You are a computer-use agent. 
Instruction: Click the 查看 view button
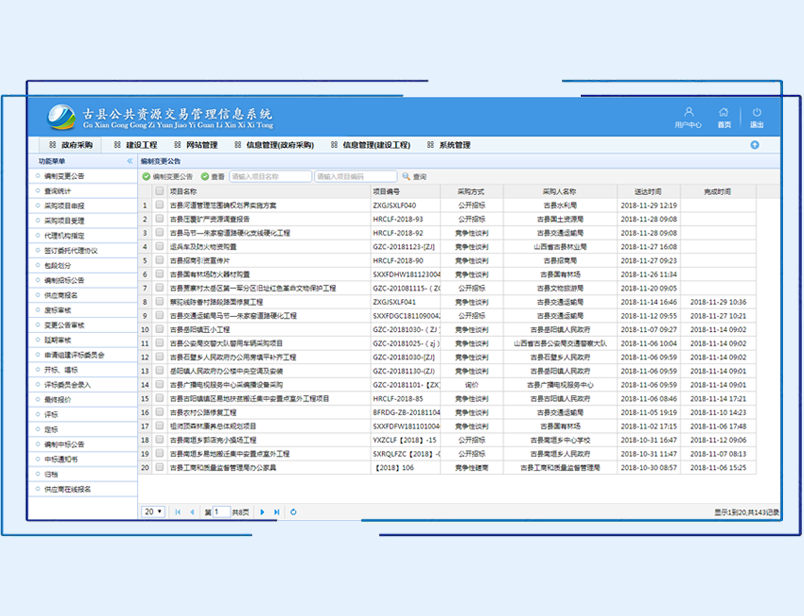[213, 176]
